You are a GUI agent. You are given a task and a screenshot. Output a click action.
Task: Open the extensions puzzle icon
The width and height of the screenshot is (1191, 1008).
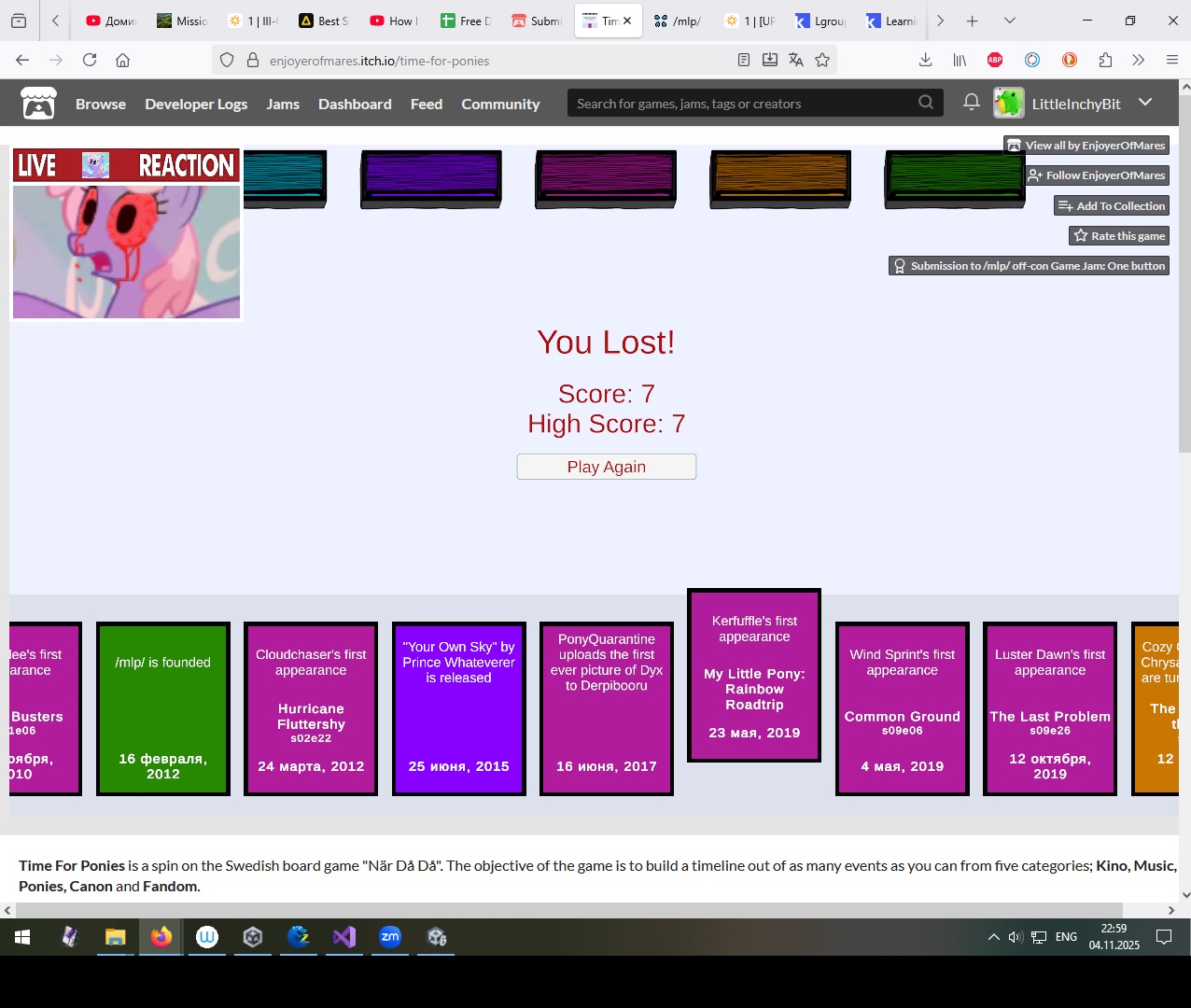pyautogui.click(x=1105, y=60)
